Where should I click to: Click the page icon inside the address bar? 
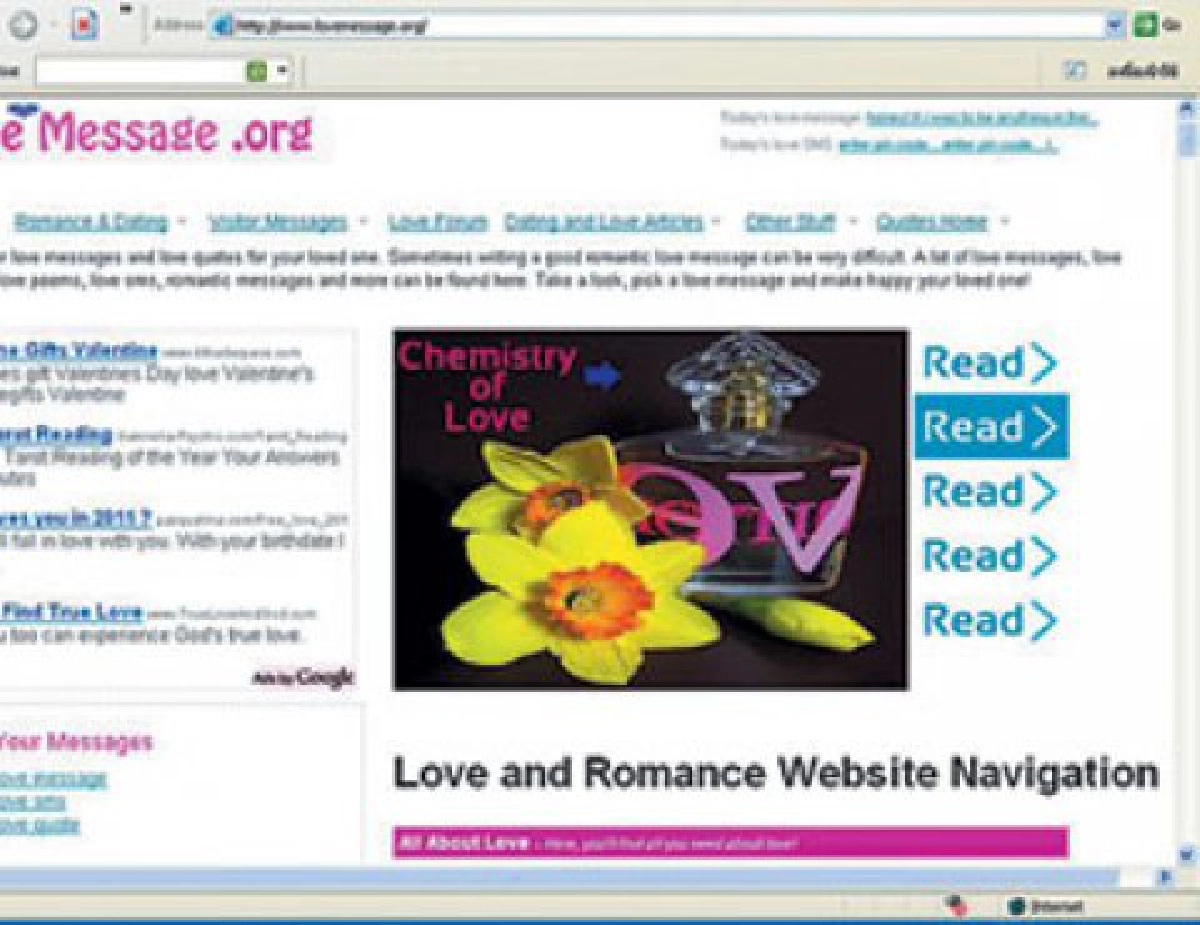[222, 27]
